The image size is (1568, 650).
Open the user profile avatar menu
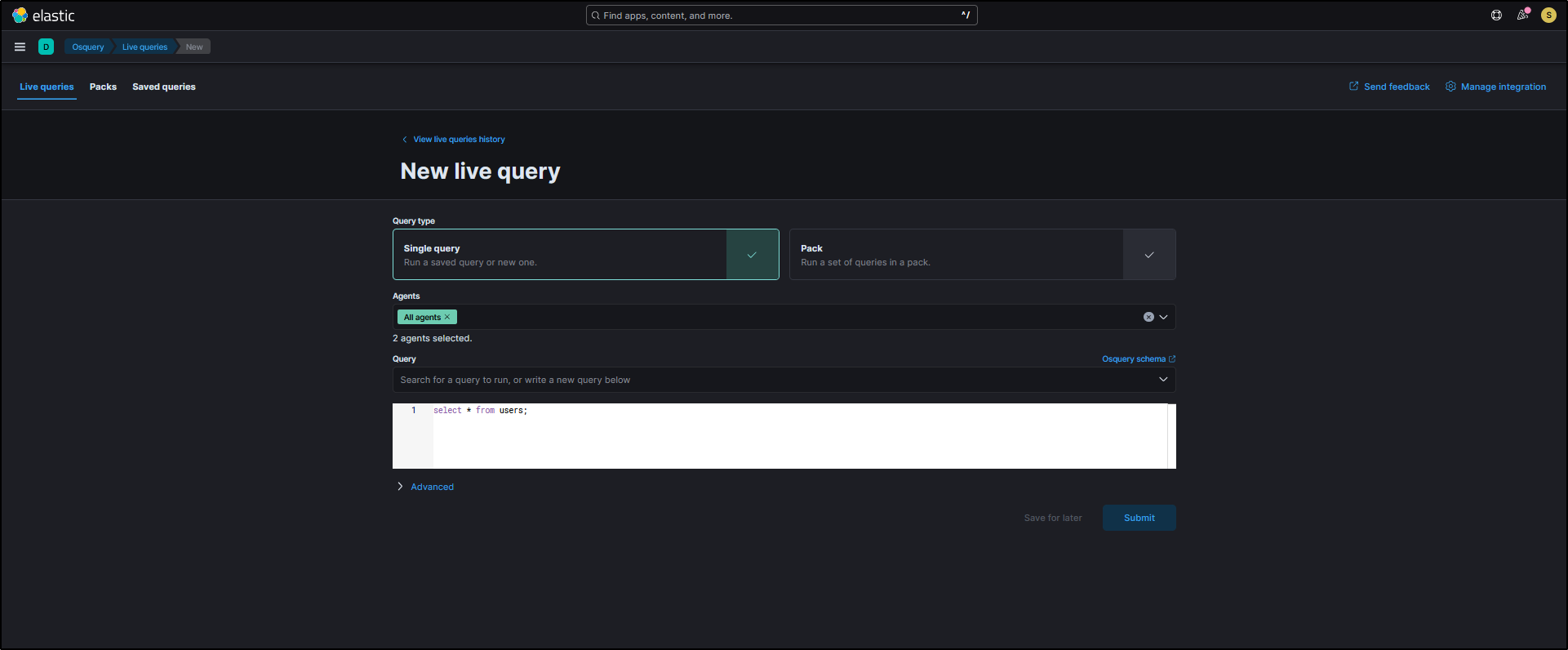[x=1548, y=16]
